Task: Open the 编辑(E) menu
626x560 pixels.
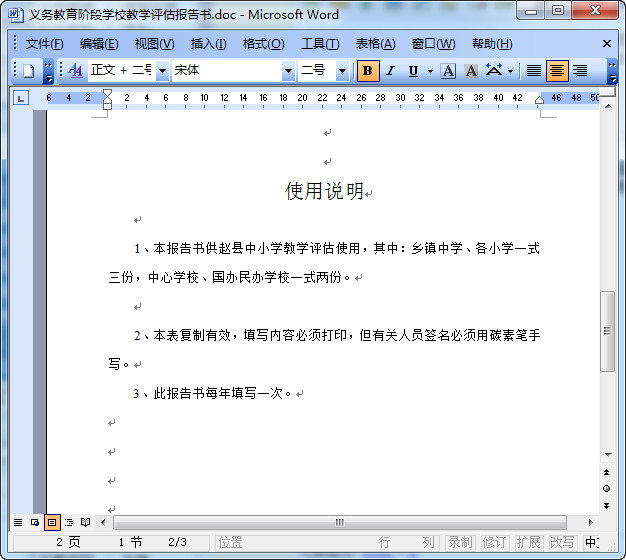Action: pos(99,44)
